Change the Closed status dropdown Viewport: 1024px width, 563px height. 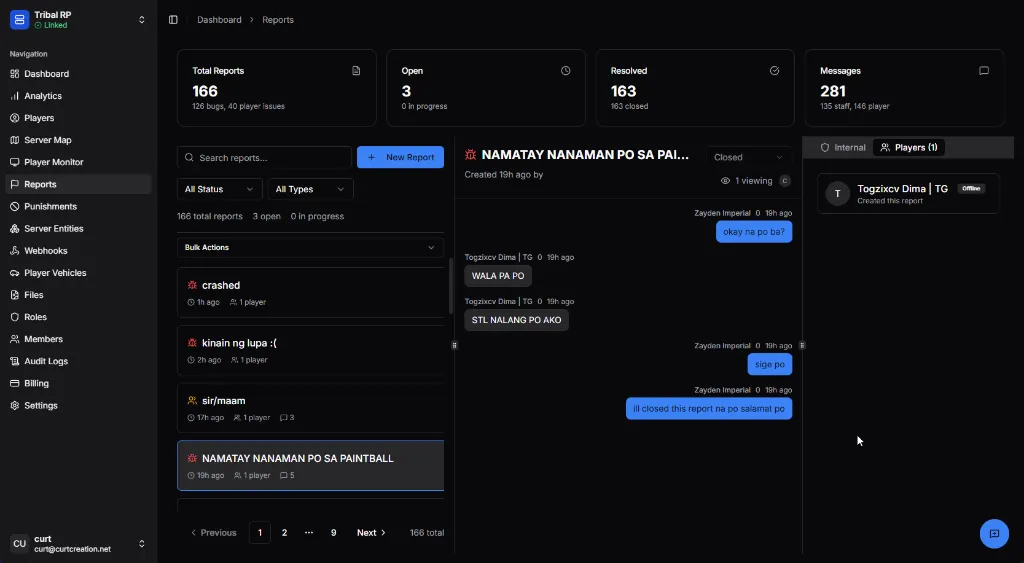748,157
